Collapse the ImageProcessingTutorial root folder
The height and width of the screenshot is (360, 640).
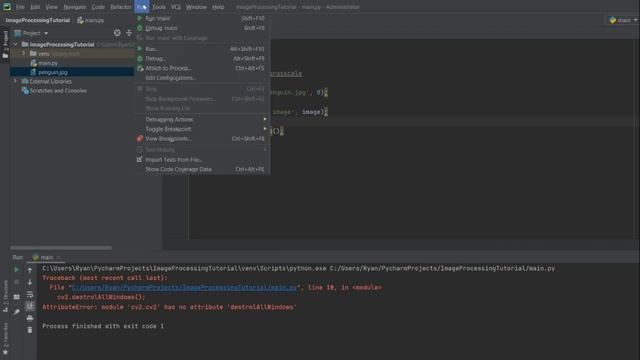pyautogui.click(x=16, y=44)
